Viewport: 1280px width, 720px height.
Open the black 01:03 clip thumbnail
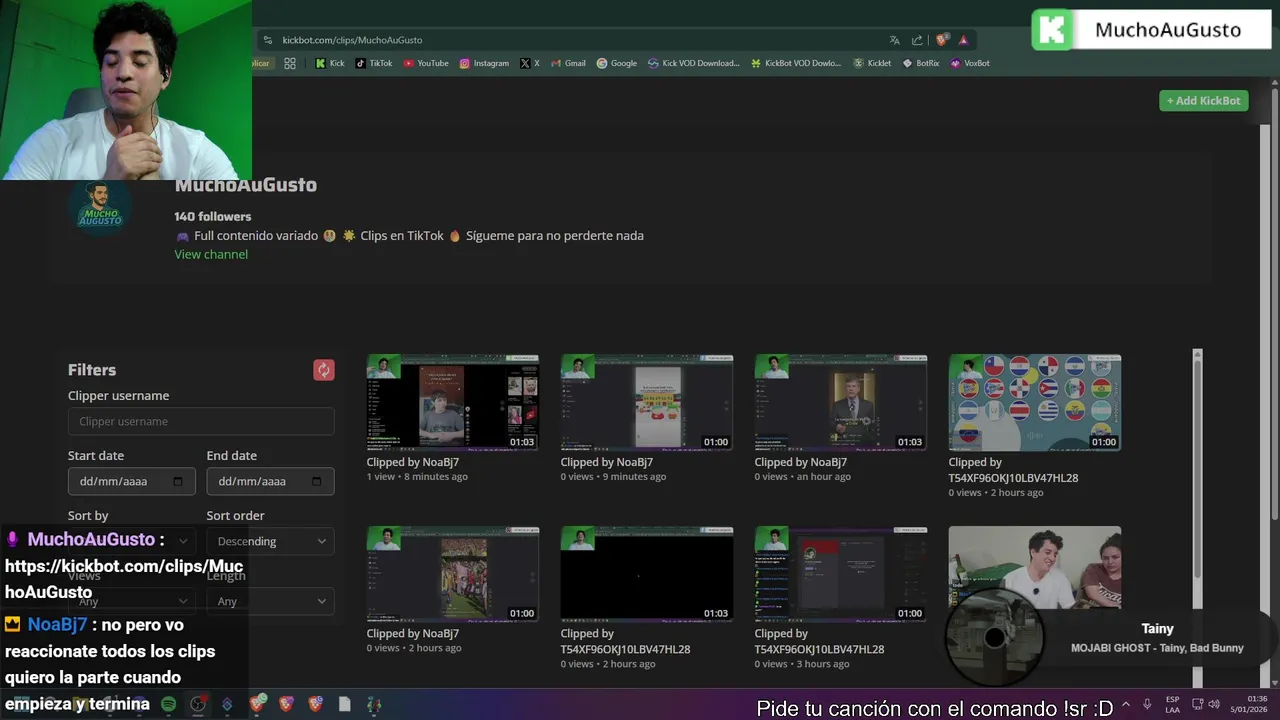tap(647, 574)
